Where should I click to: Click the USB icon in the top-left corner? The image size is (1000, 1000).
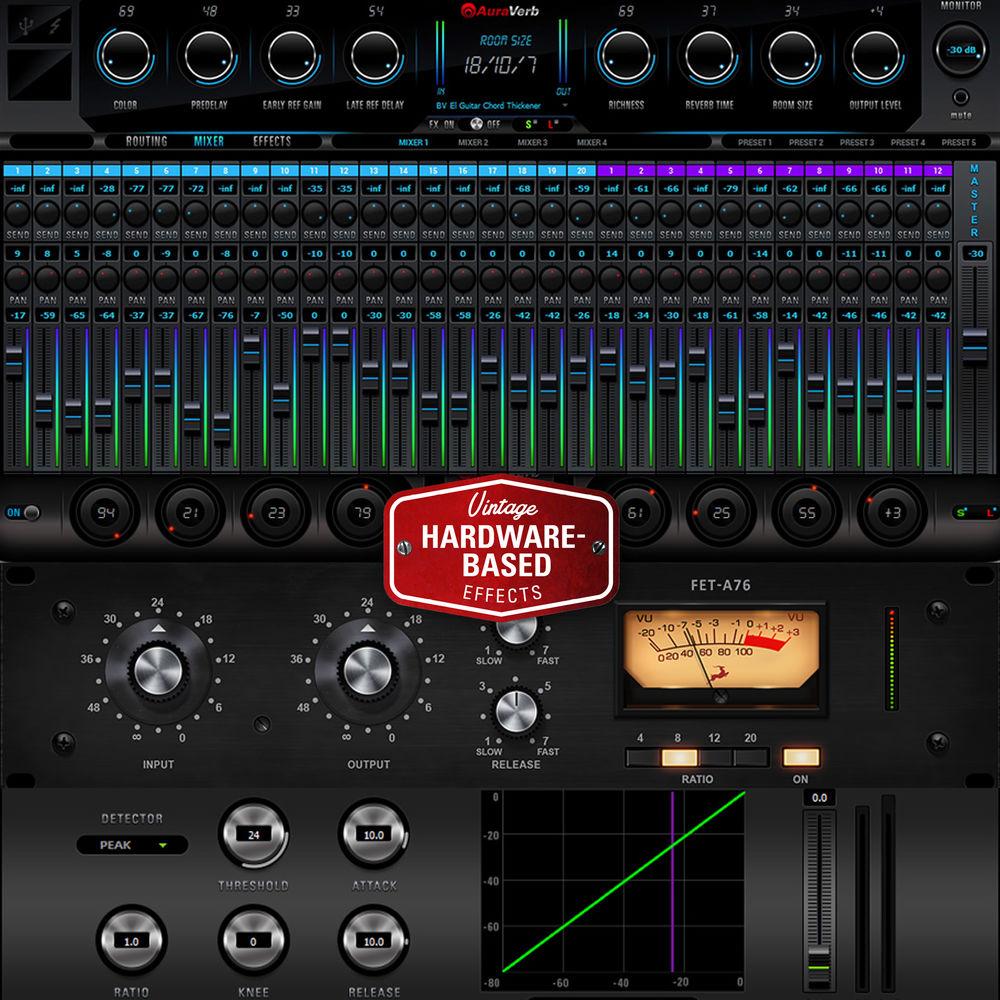click(x=23, y=24)
